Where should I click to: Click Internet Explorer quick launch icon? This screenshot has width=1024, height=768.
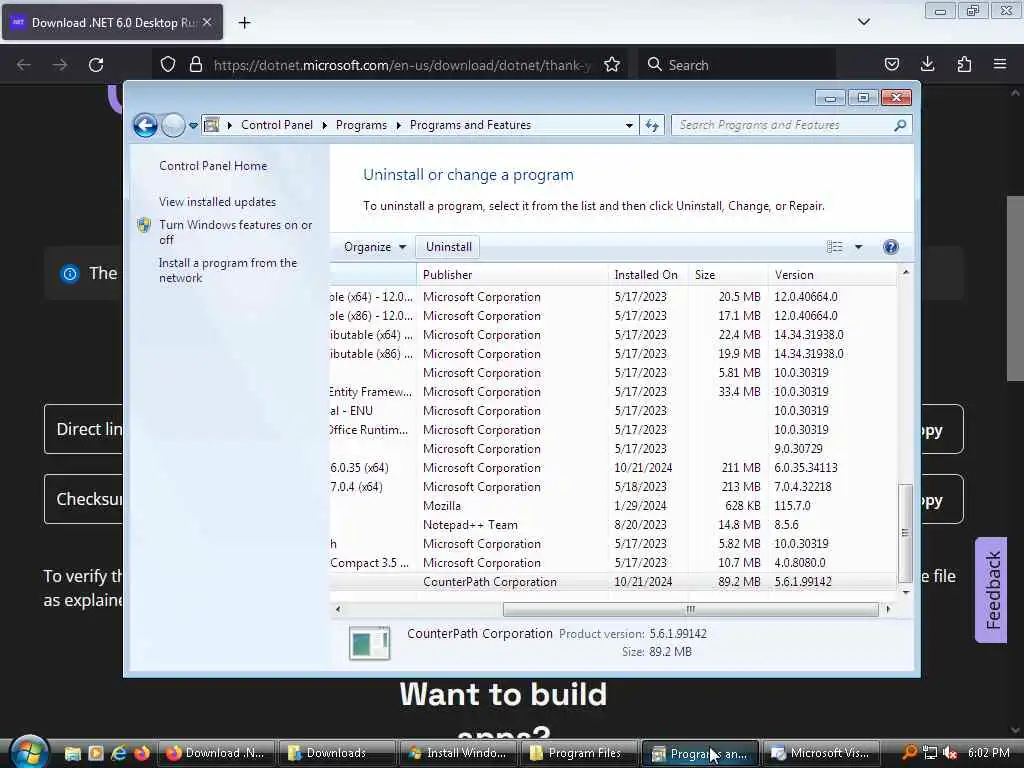(118, 753)
